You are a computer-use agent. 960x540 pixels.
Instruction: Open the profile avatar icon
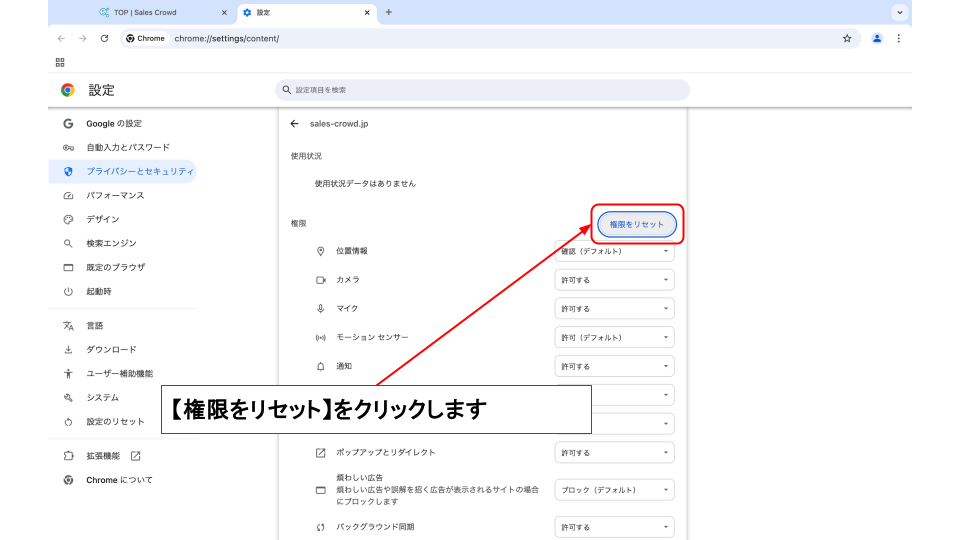[877, 38]
